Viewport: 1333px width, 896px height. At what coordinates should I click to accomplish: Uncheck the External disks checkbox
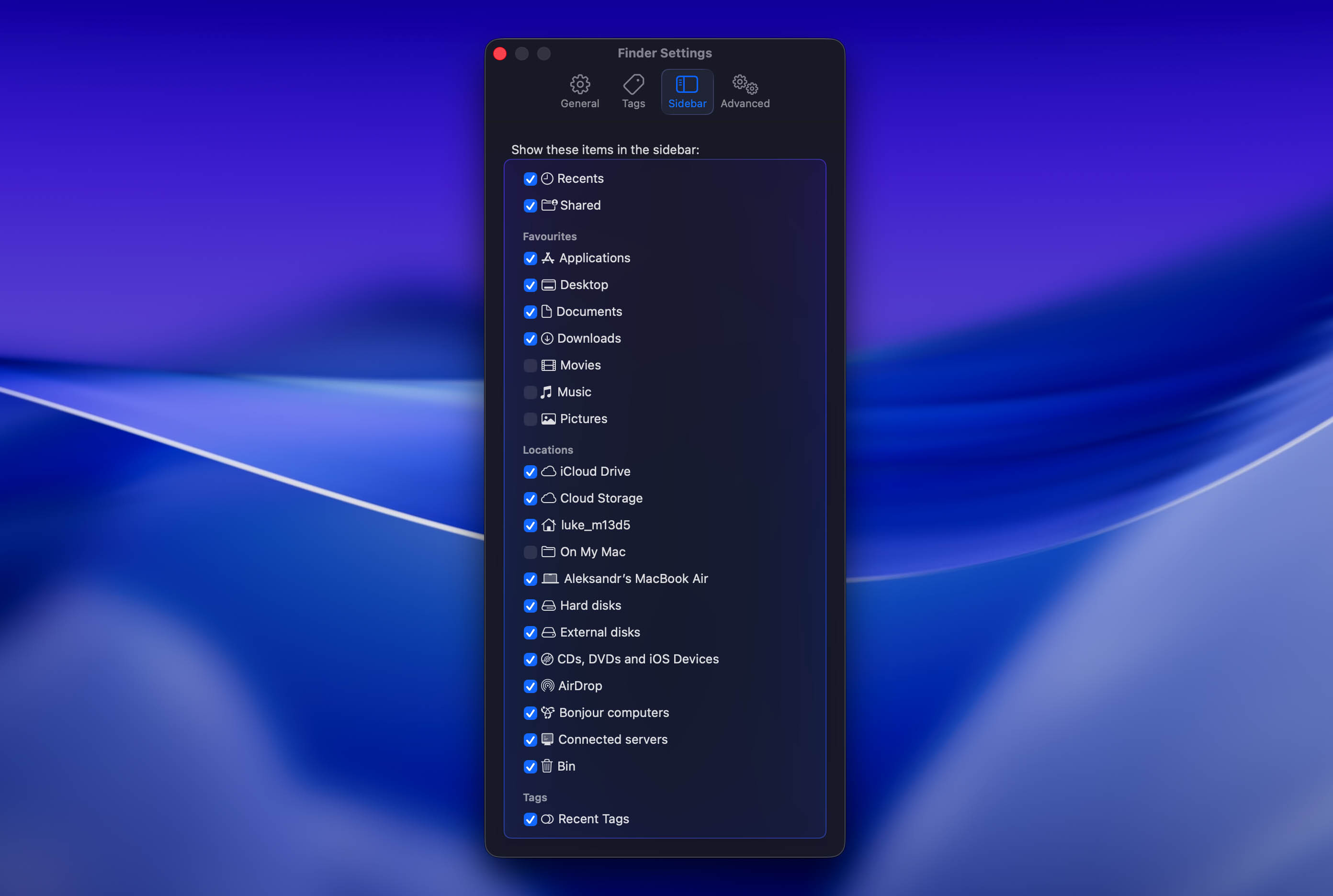530,633
